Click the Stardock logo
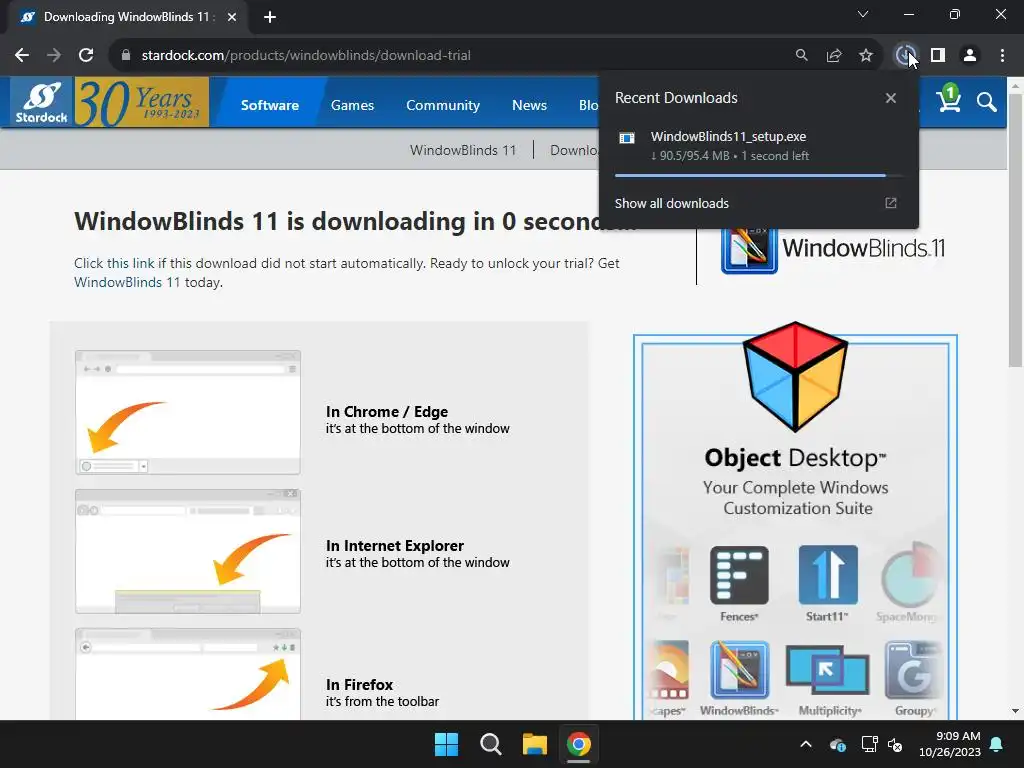Viewport: 1024px width, 768px height. (41, 102)
